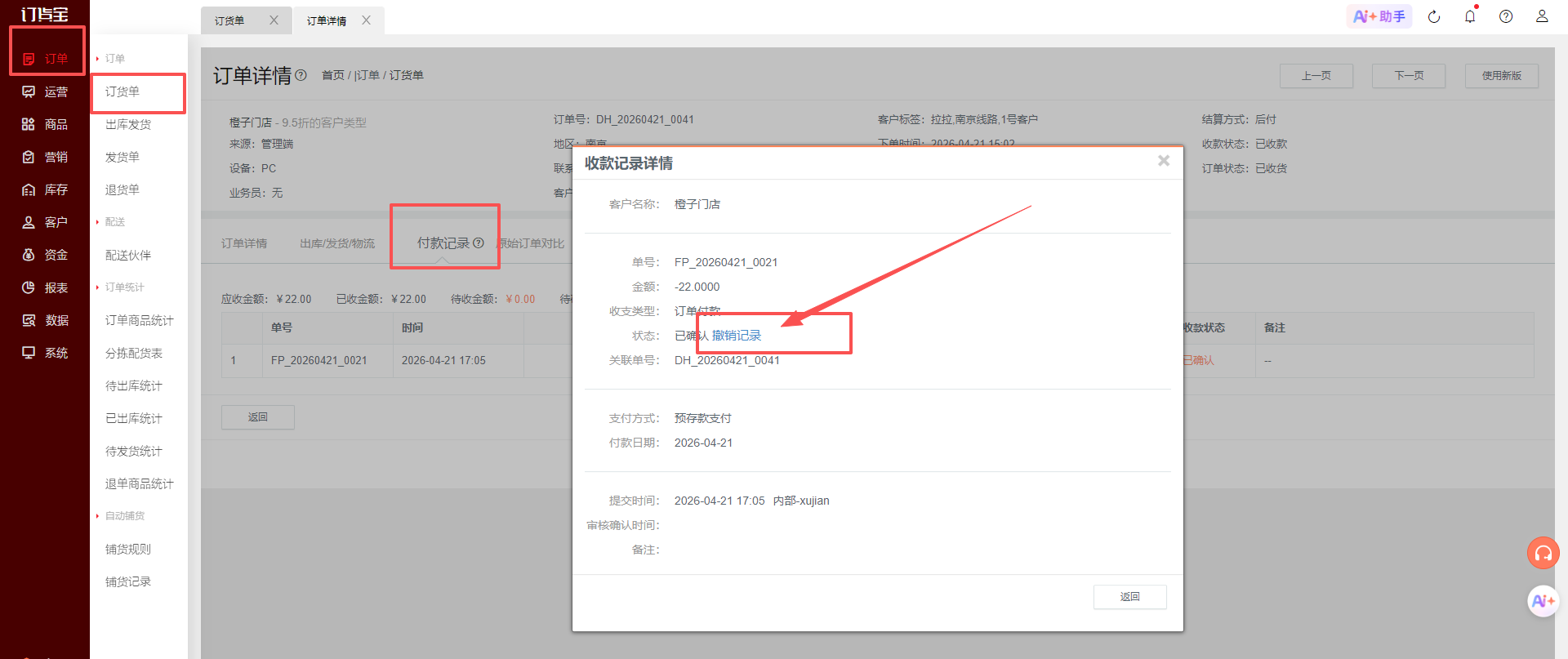This screenshot has width=1568, height=659.
Task: Go to the next order with 下一页
Action: click(1409, 76)
